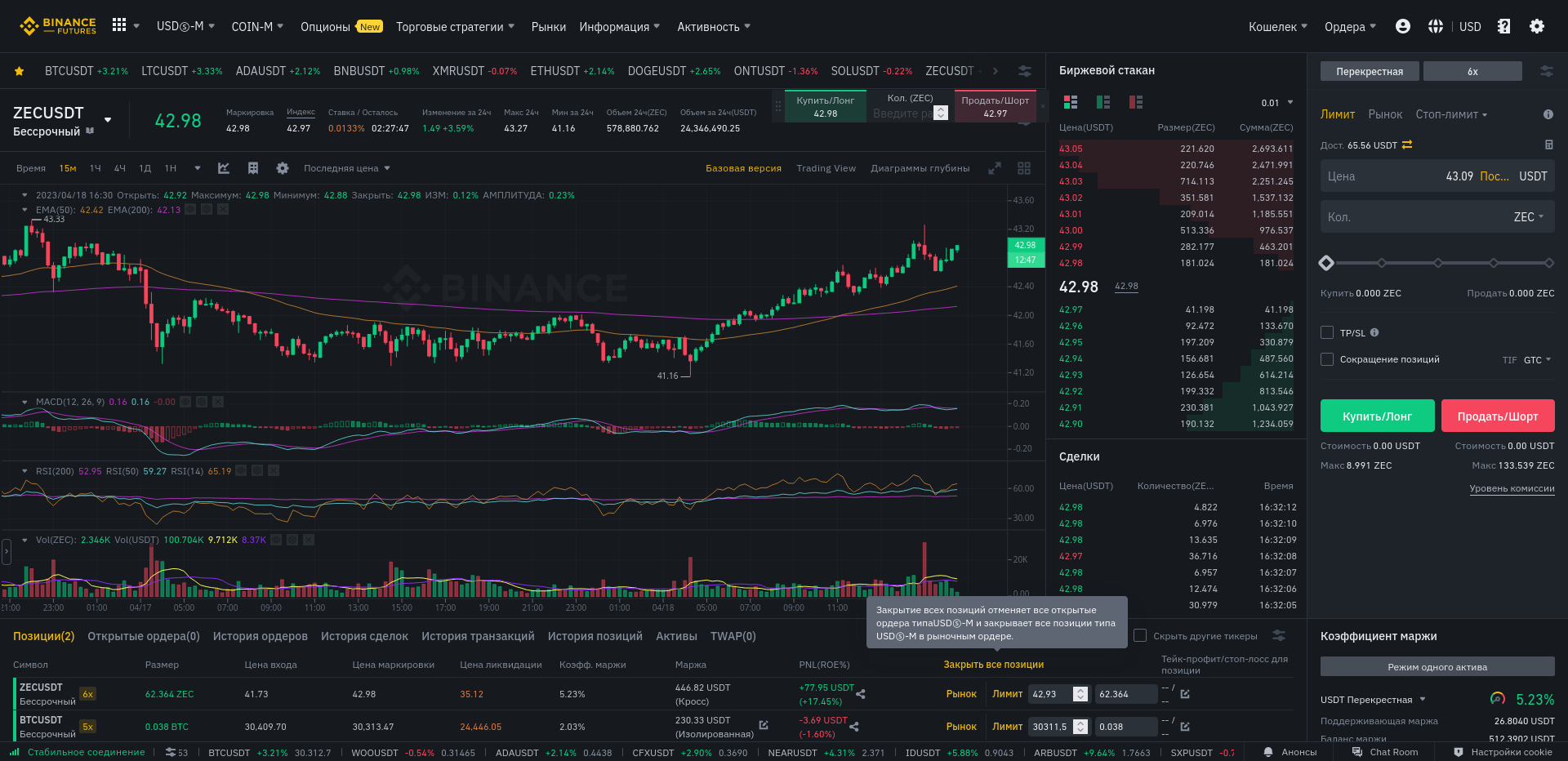Share the ZECUSDT position PNL

point(861,694)
